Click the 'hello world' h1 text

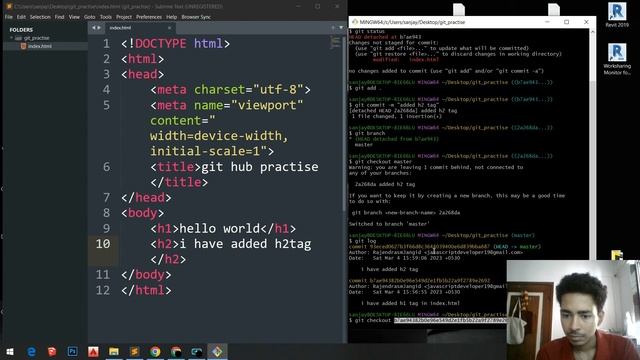click(x=220, y=229)
